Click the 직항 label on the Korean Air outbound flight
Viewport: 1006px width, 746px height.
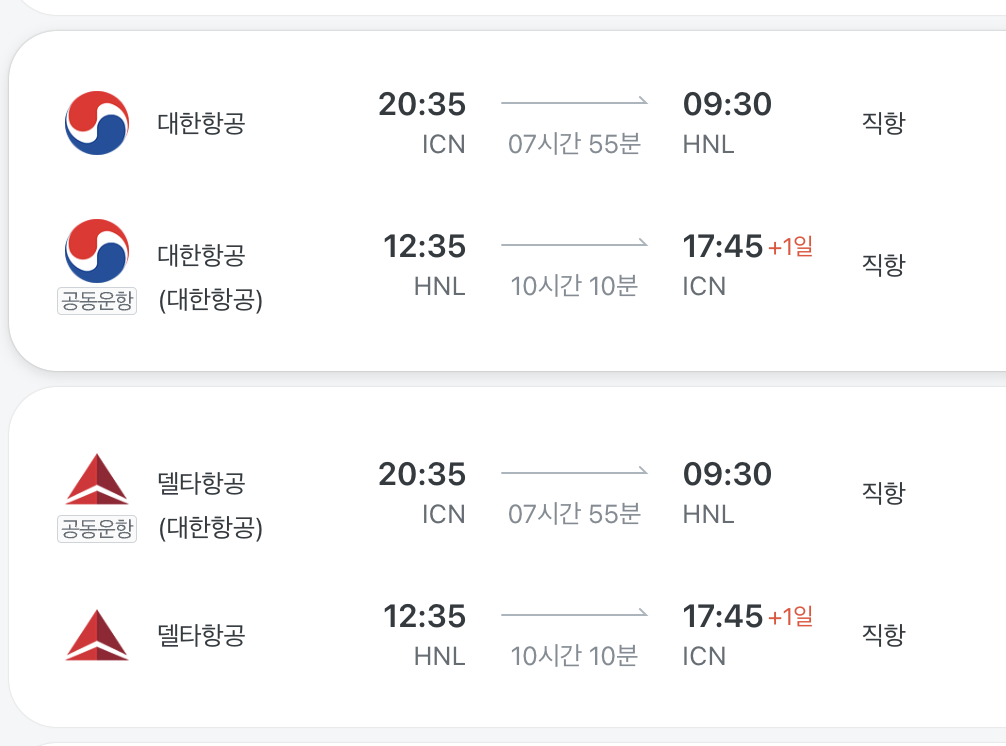[x=883, y=123]
